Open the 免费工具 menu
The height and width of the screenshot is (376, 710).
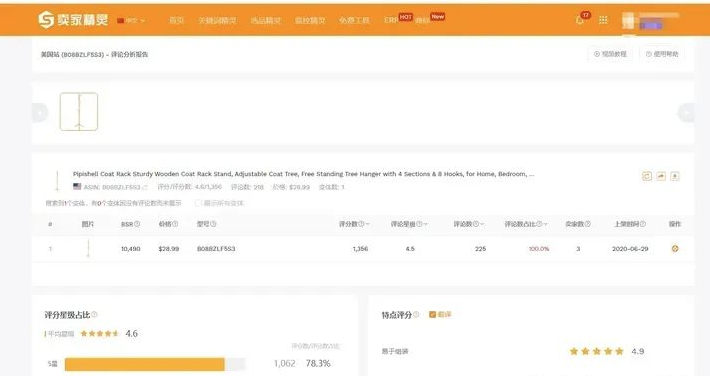pyautogui.click(x=354, y=20)
